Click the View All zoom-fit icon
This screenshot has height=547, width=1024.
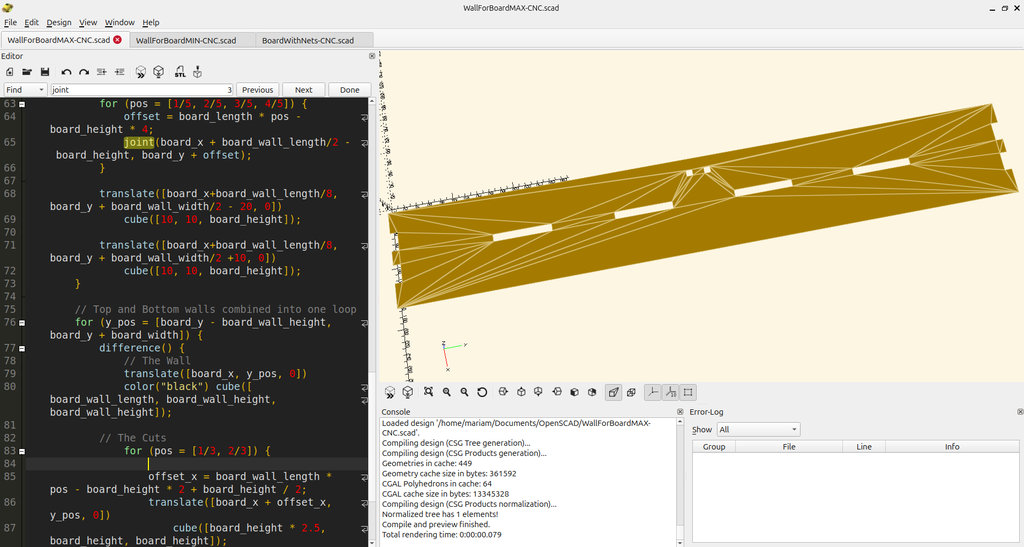click(428, 392)
